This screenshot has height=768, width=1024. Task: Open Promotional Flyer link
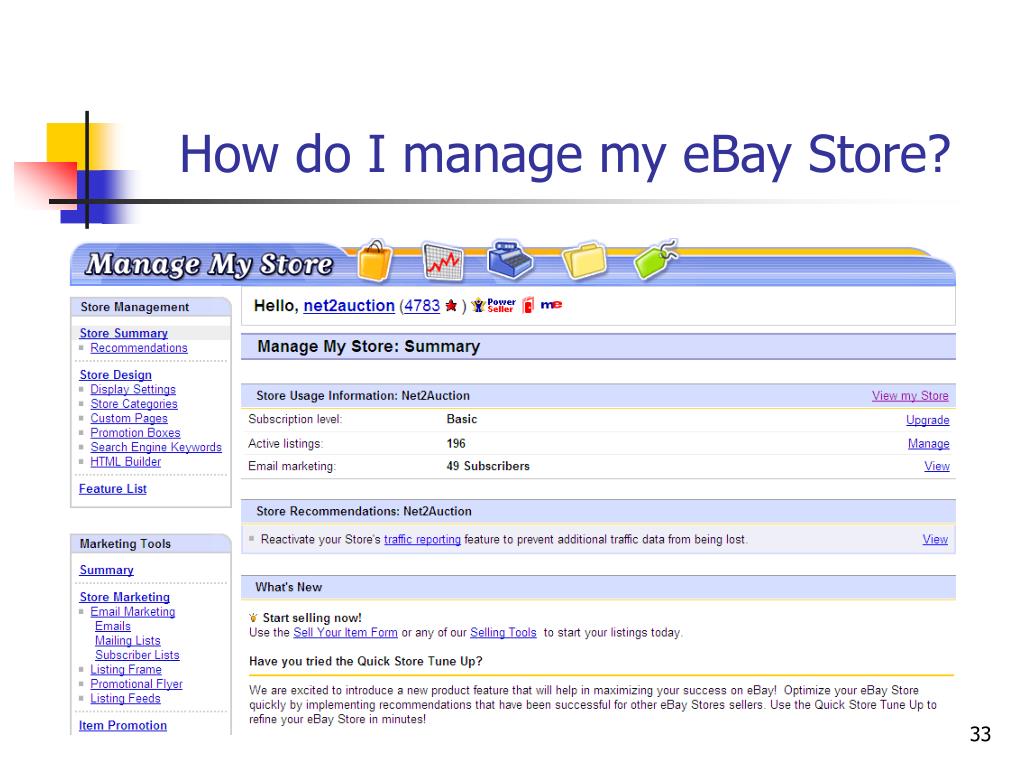pyautogui.click(x=136, y=684)
